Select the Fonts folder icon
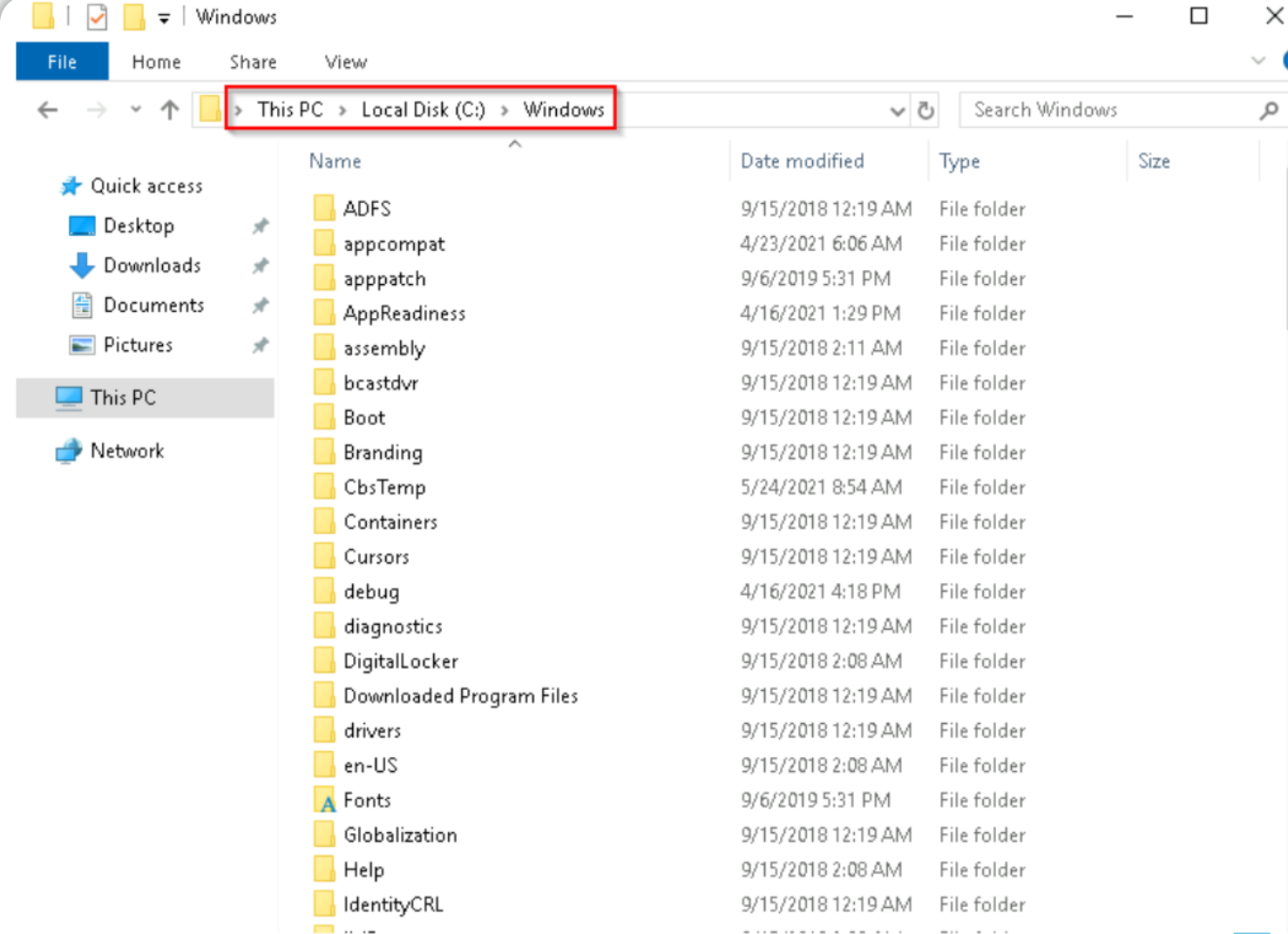 [x=324, y=800]
